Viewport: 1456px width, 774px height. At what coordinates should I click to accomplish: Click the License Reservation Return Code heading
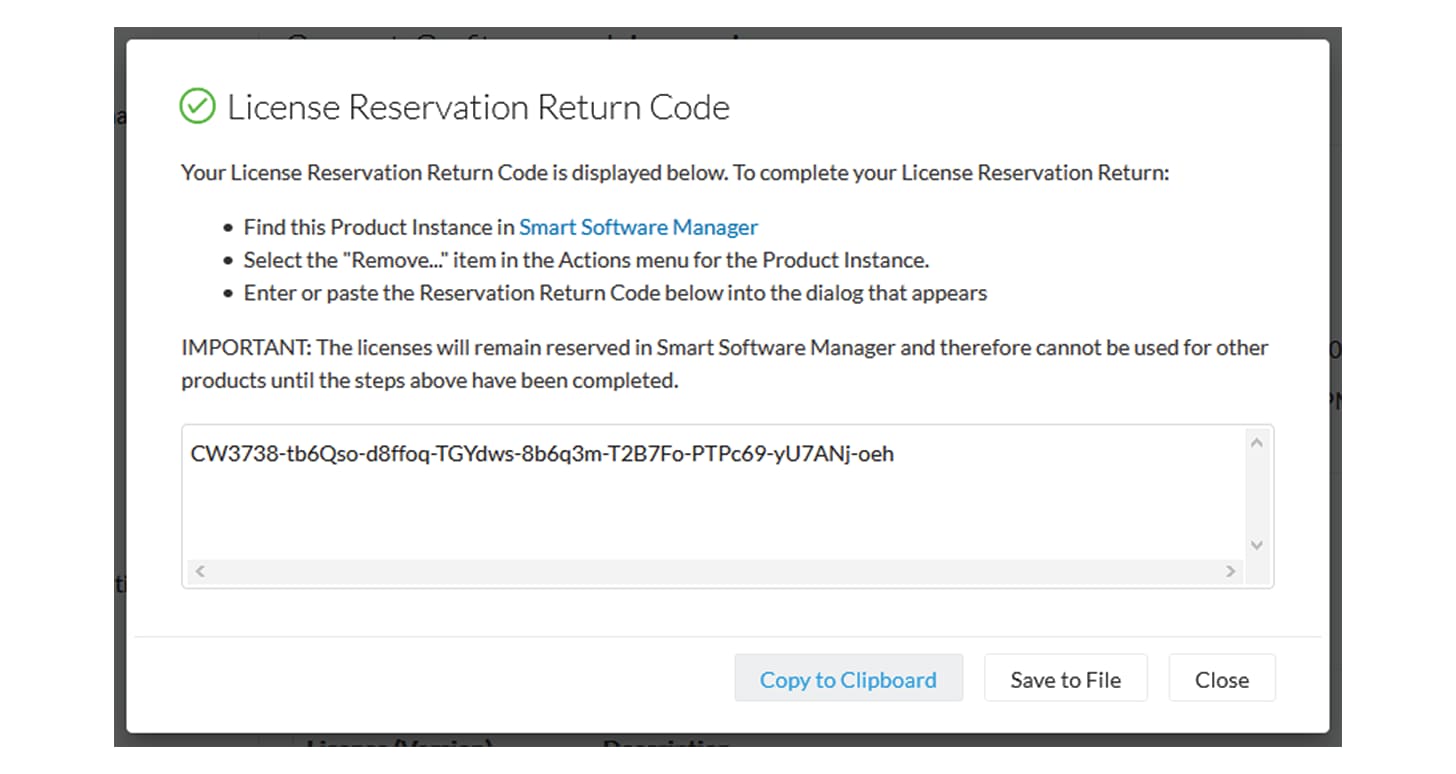click(x=478, y=107)
